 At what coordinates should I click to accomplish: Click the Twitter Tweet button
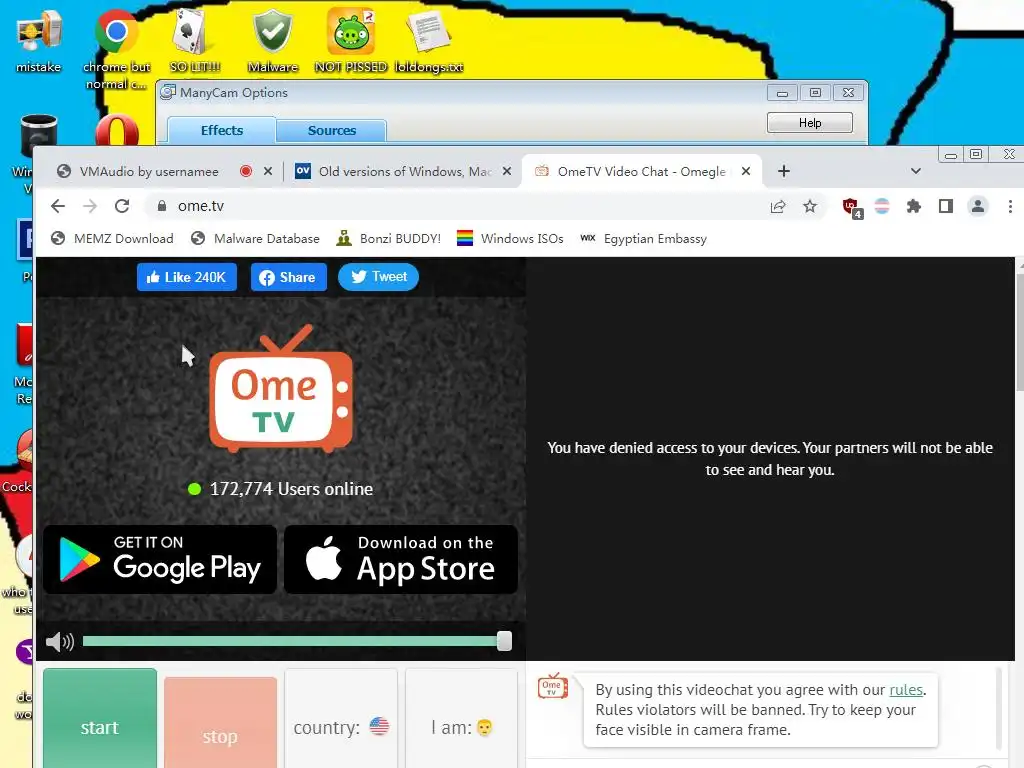[x=378, y=276]
